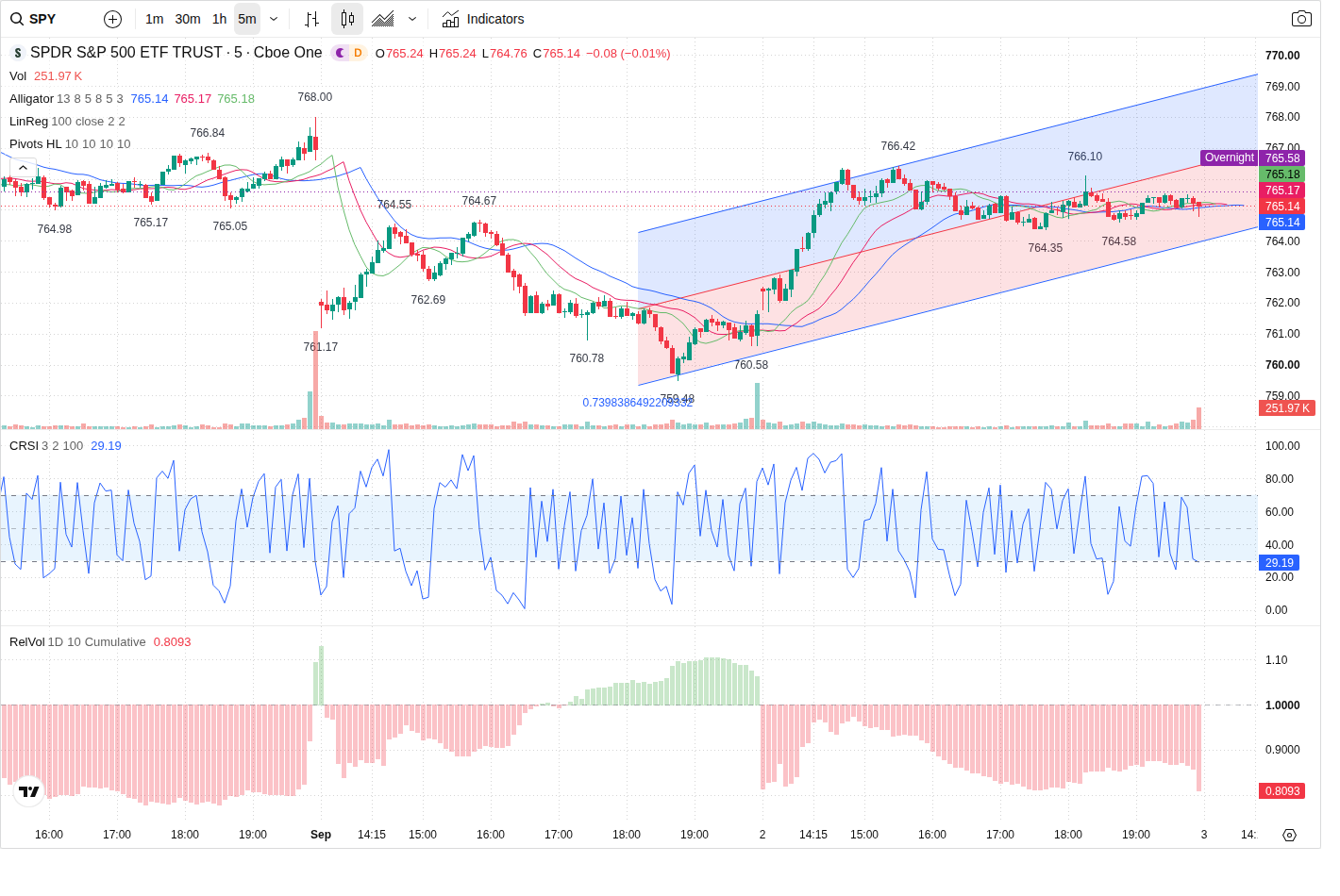Click the 766.42 pivot high label

(897, 146)
